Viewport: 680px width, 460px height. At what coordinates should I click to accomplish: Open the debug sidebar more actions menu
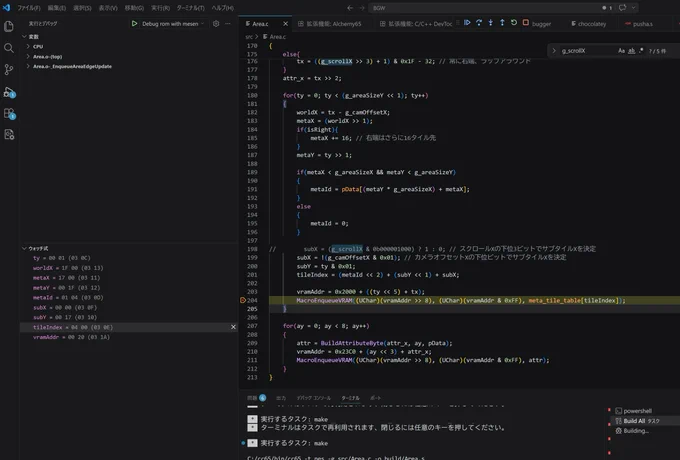(x=228, y=24)
